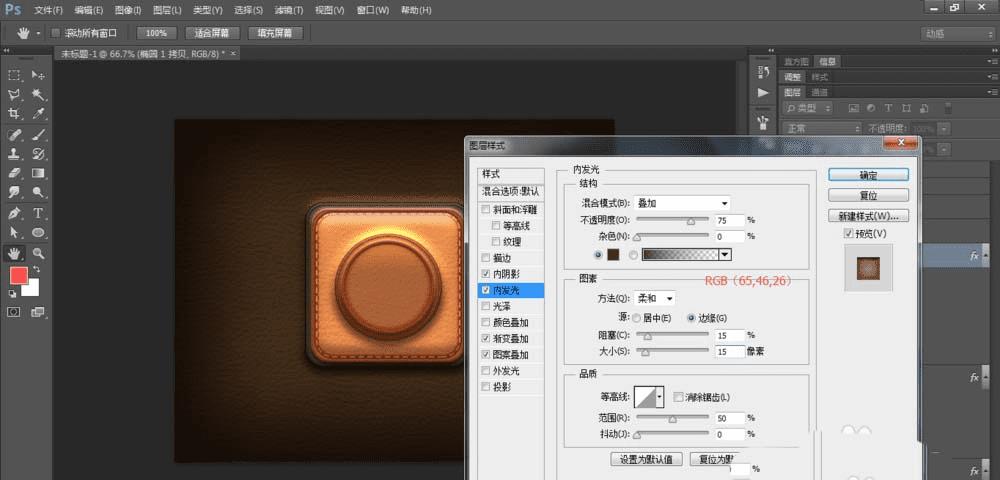The image size is (1000, 480).
Task: Select the Magic Wand tool
Action: [x=38, y=94]
